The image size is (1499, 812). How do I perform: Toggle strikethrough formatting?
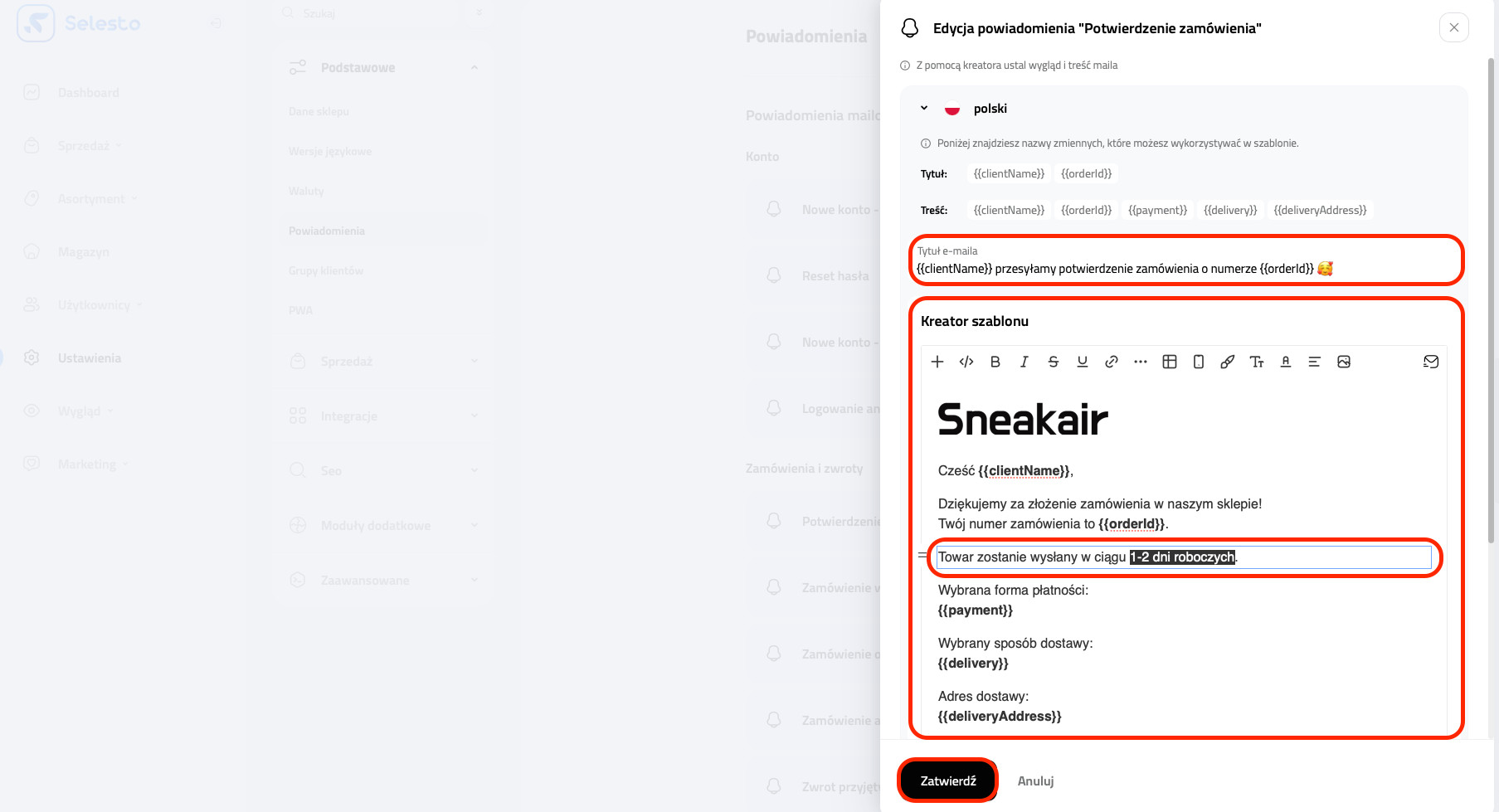coord(1054,362)
